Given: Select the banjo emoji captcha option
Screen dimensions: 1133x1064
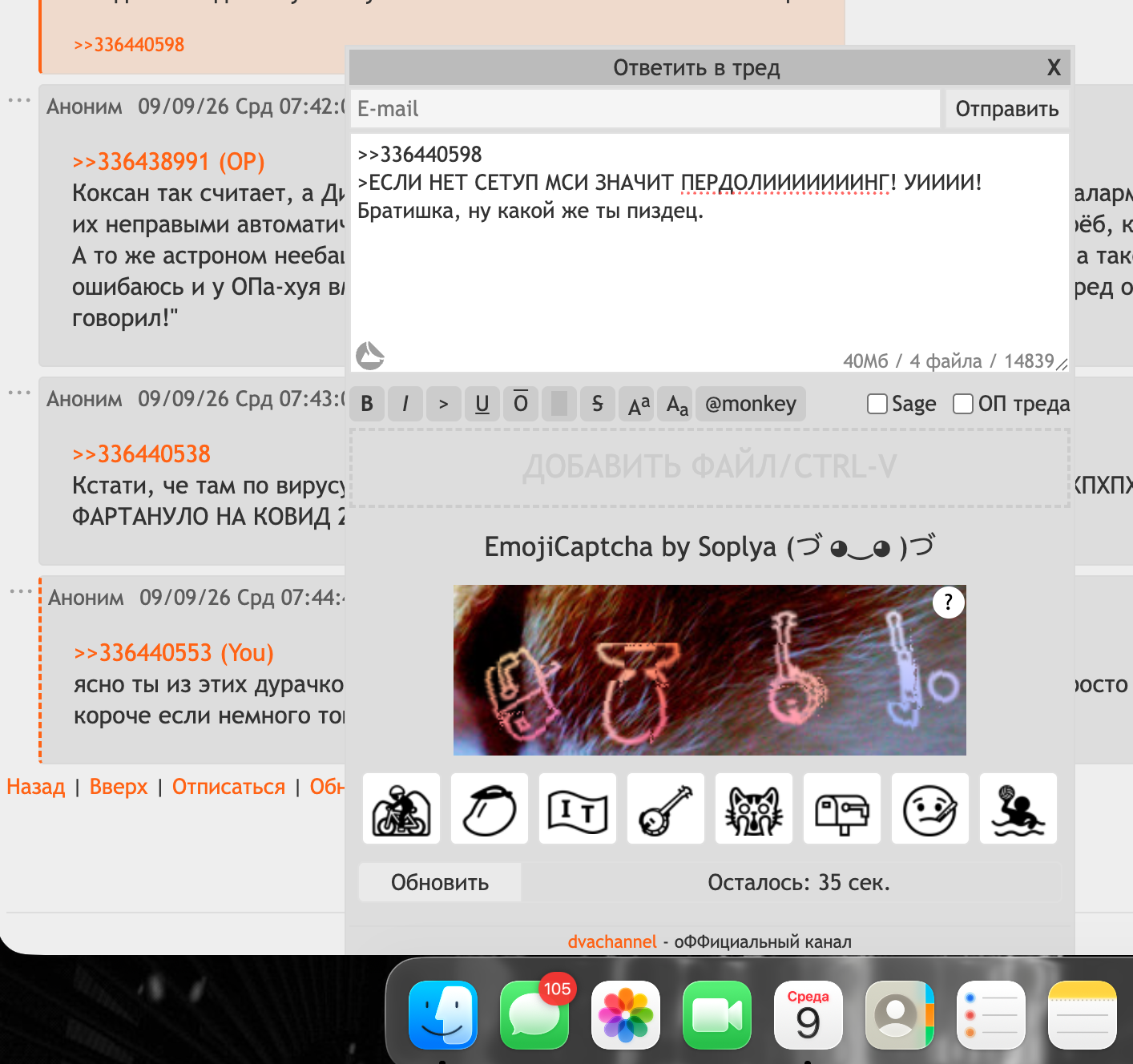Looking at the screenshot, I should click(666, 808).
